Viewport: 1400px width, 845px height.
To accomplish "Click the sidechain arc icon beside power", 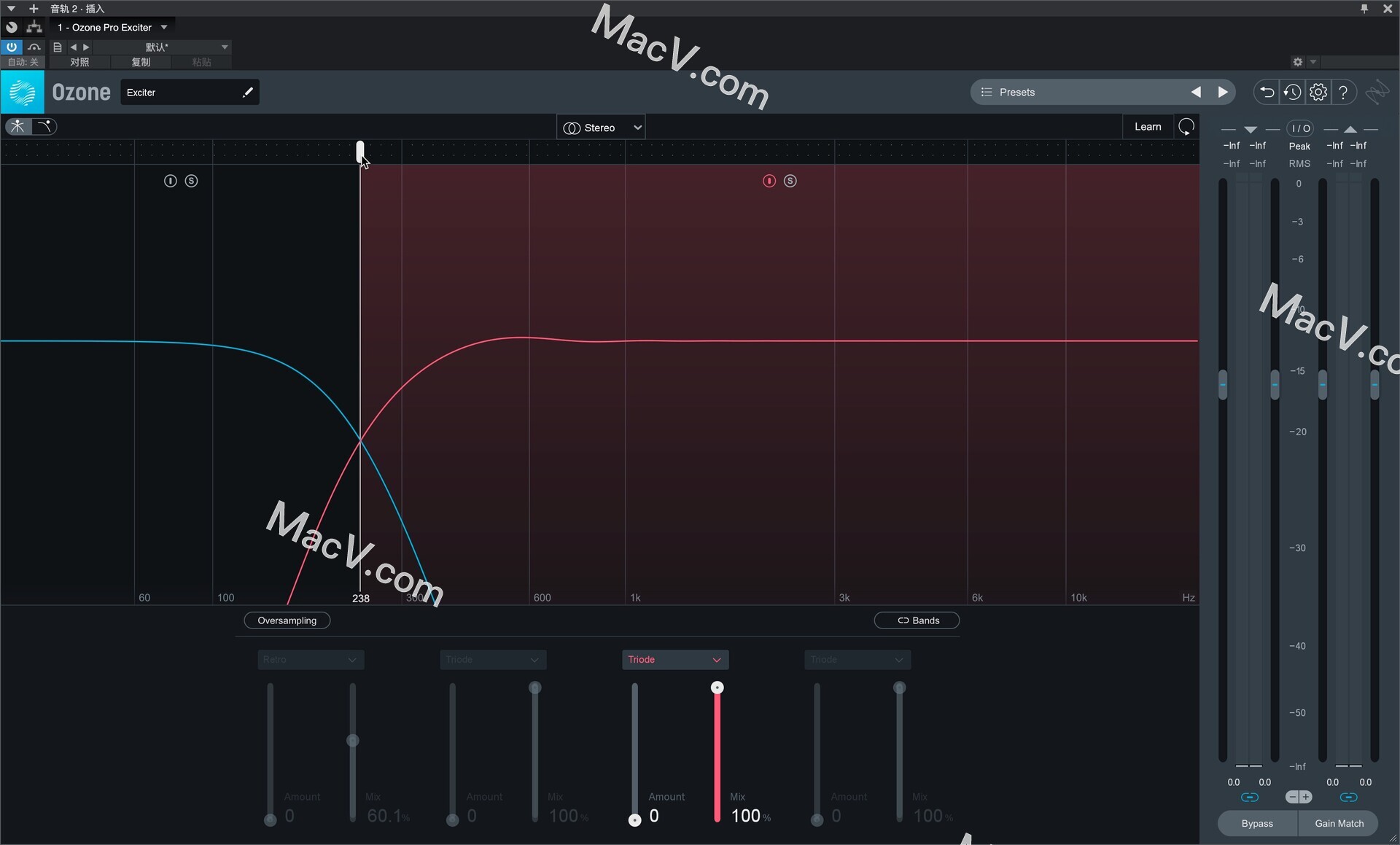I will tap(34, 47).
